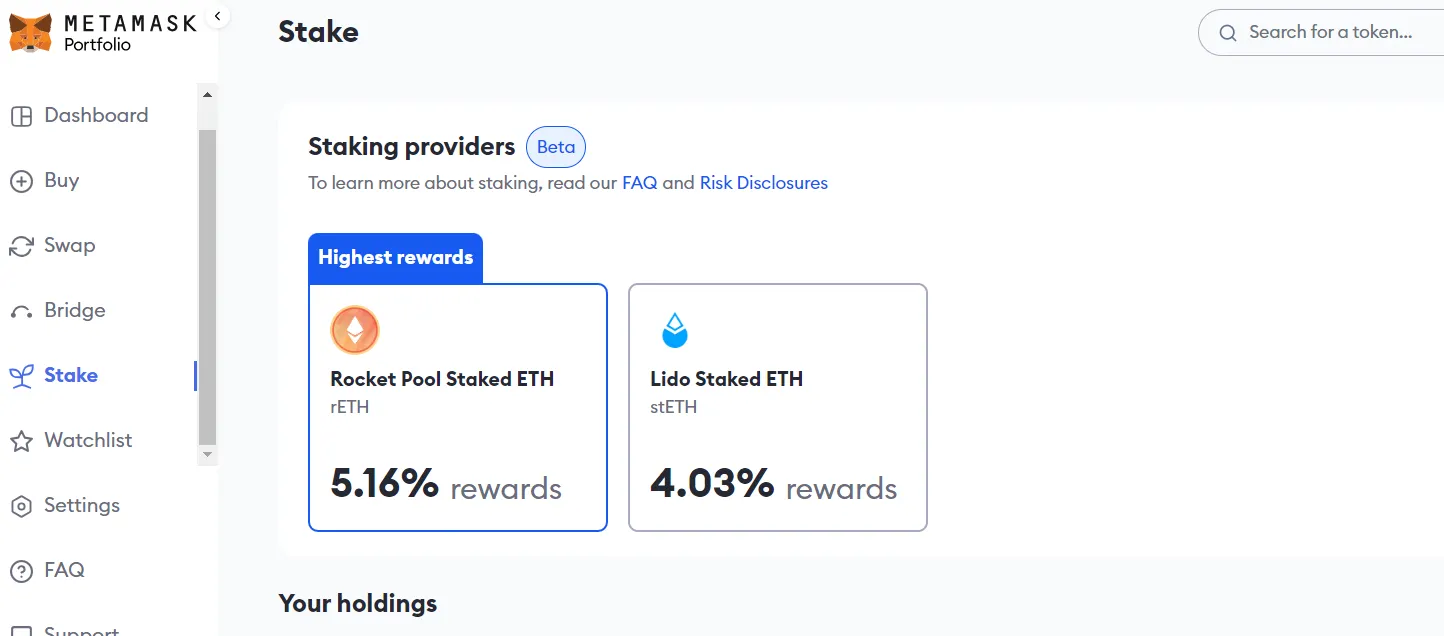
Task: Select the Lido Staked ETH card
Action: (777, 407)
